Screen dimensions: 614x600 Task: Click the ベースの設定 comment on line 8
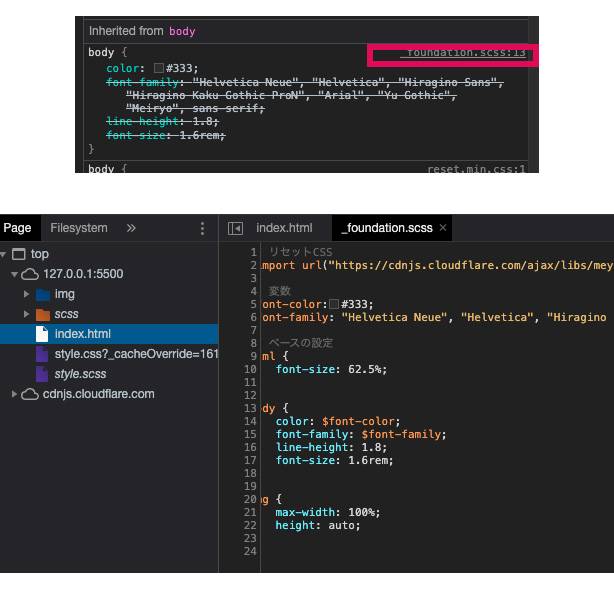click(301, 343)
